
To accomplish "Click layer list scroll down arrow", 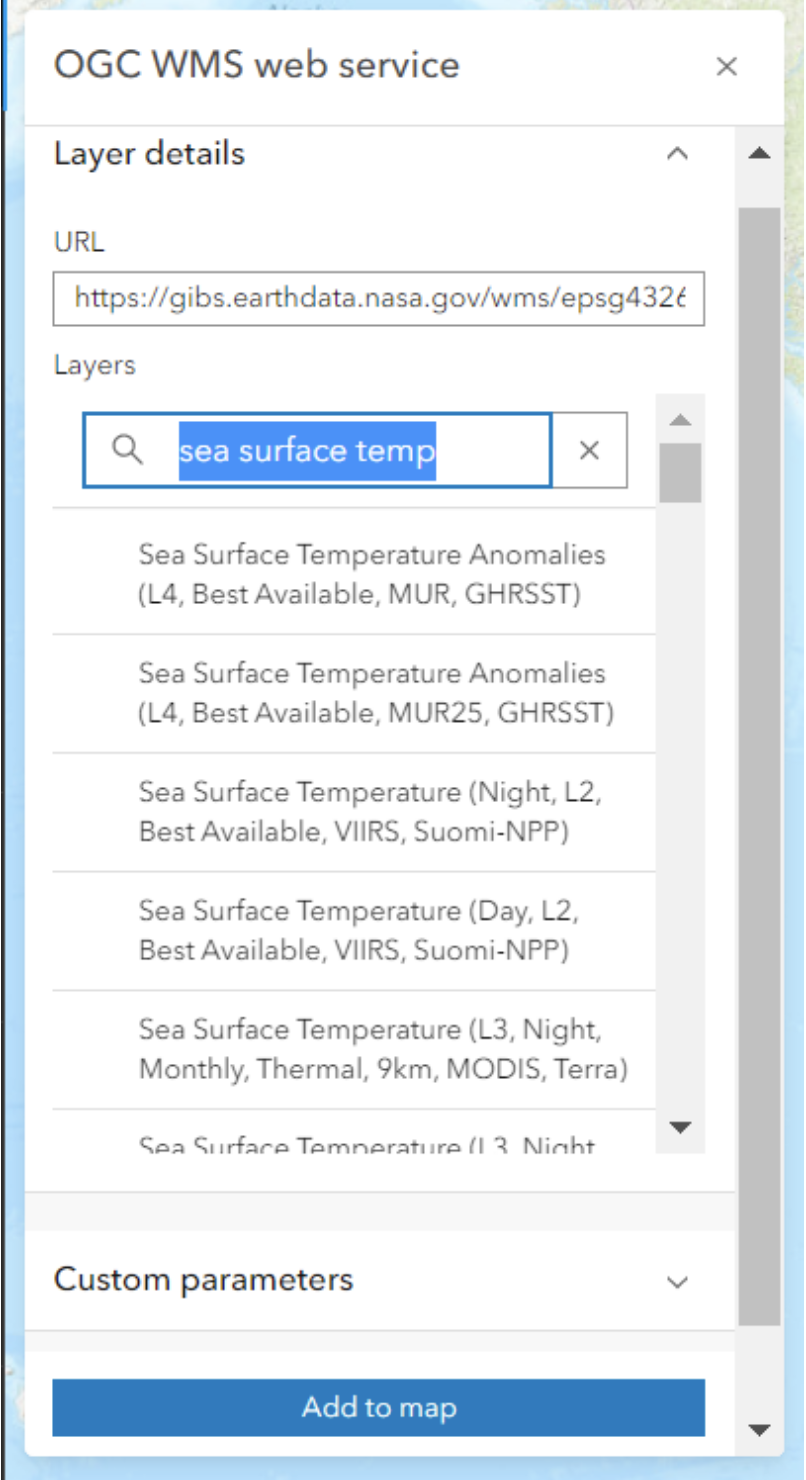I will click(680, 1128).
